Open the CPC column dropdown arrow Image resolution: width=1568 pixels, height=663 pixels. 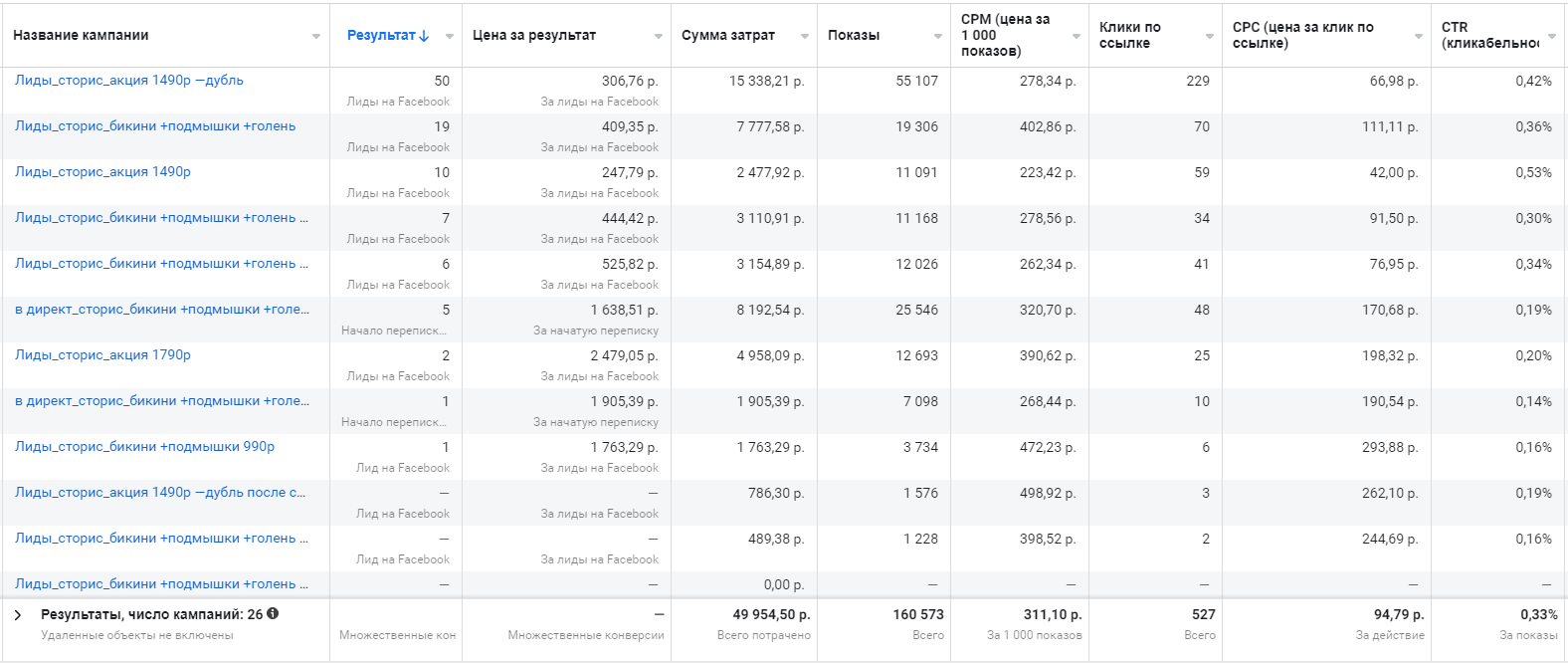(1419, 37)
